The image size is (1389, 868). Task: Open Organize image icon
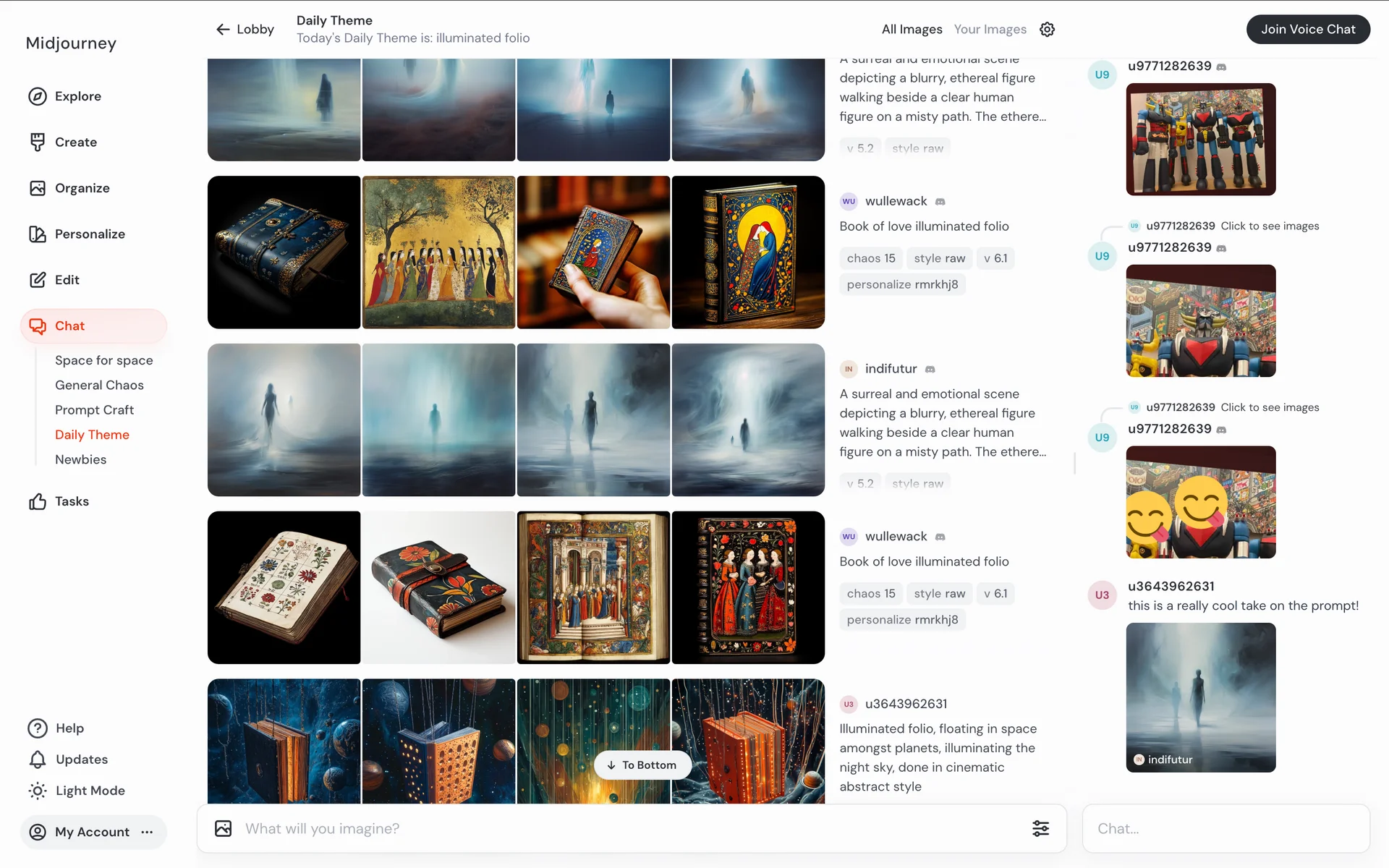click(x=37, y=188)
